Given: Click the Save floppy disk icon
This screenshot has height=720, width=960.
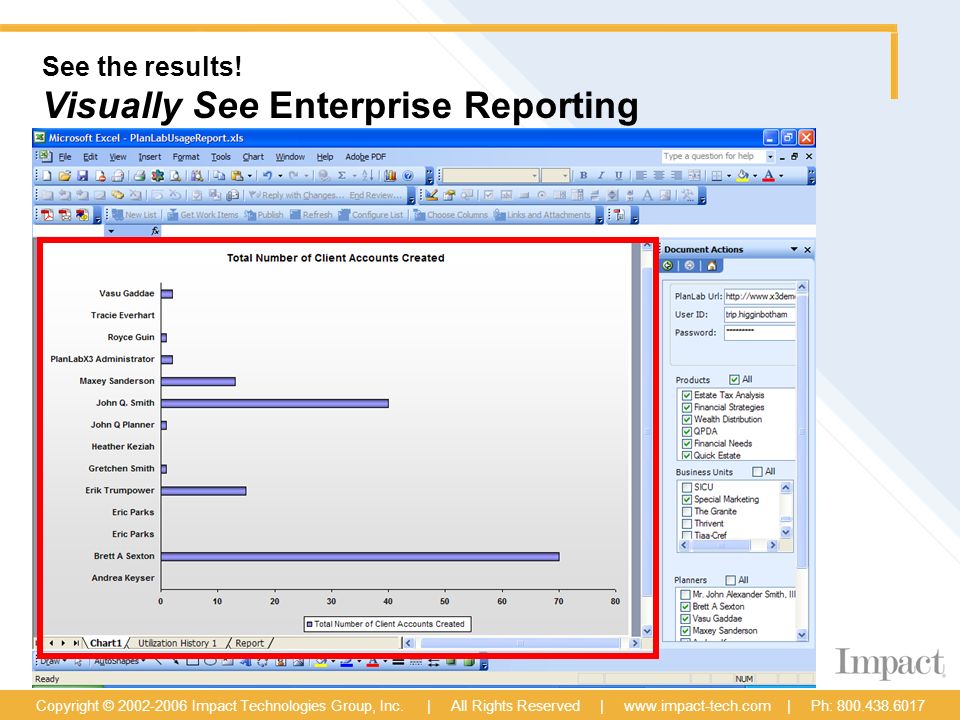Looking at the screenshot, I should click(x=82, y=176).
